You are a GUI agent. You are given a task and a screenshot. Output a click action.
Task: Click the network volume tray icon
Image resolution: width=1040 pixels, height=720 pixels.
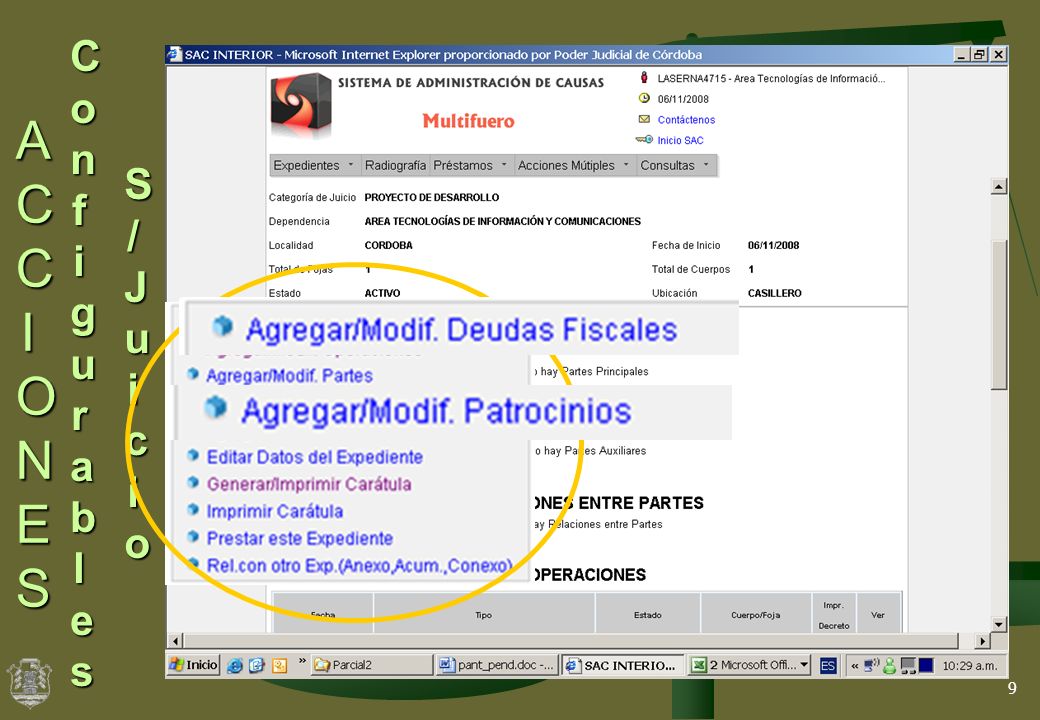click(x=872, y=665)
